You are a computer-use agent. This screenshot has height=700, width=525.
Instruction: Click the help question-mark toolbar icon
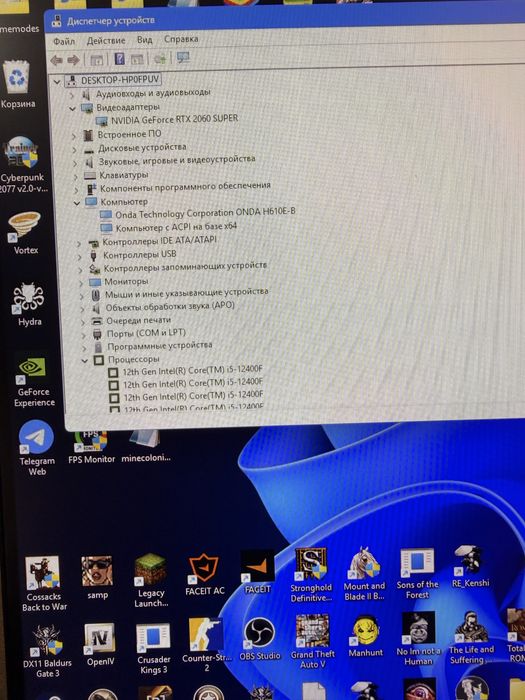pyautogui.click(x=119, y=59)
